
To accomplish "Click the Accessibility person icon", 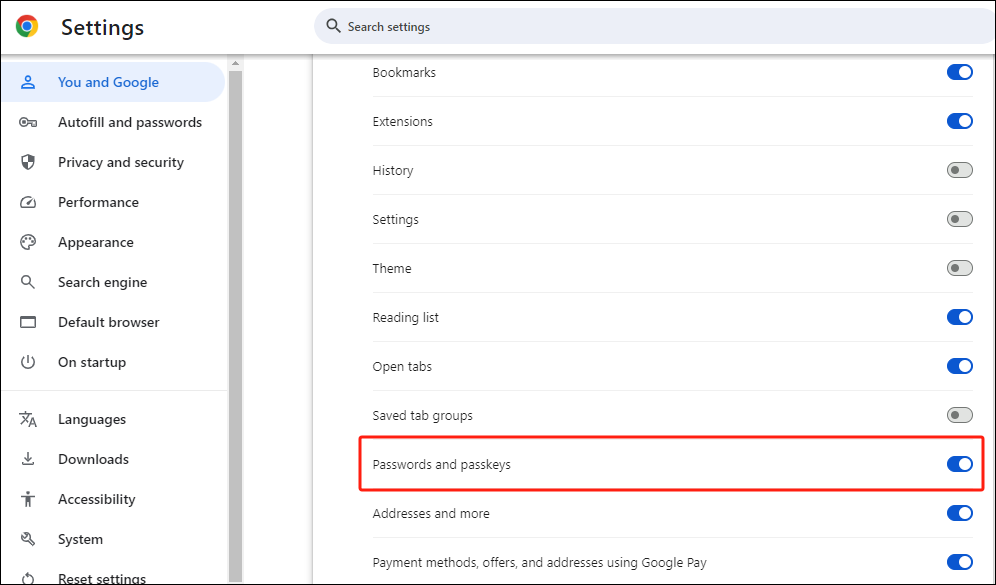I will pyautogui.click(x=28, y=499).
